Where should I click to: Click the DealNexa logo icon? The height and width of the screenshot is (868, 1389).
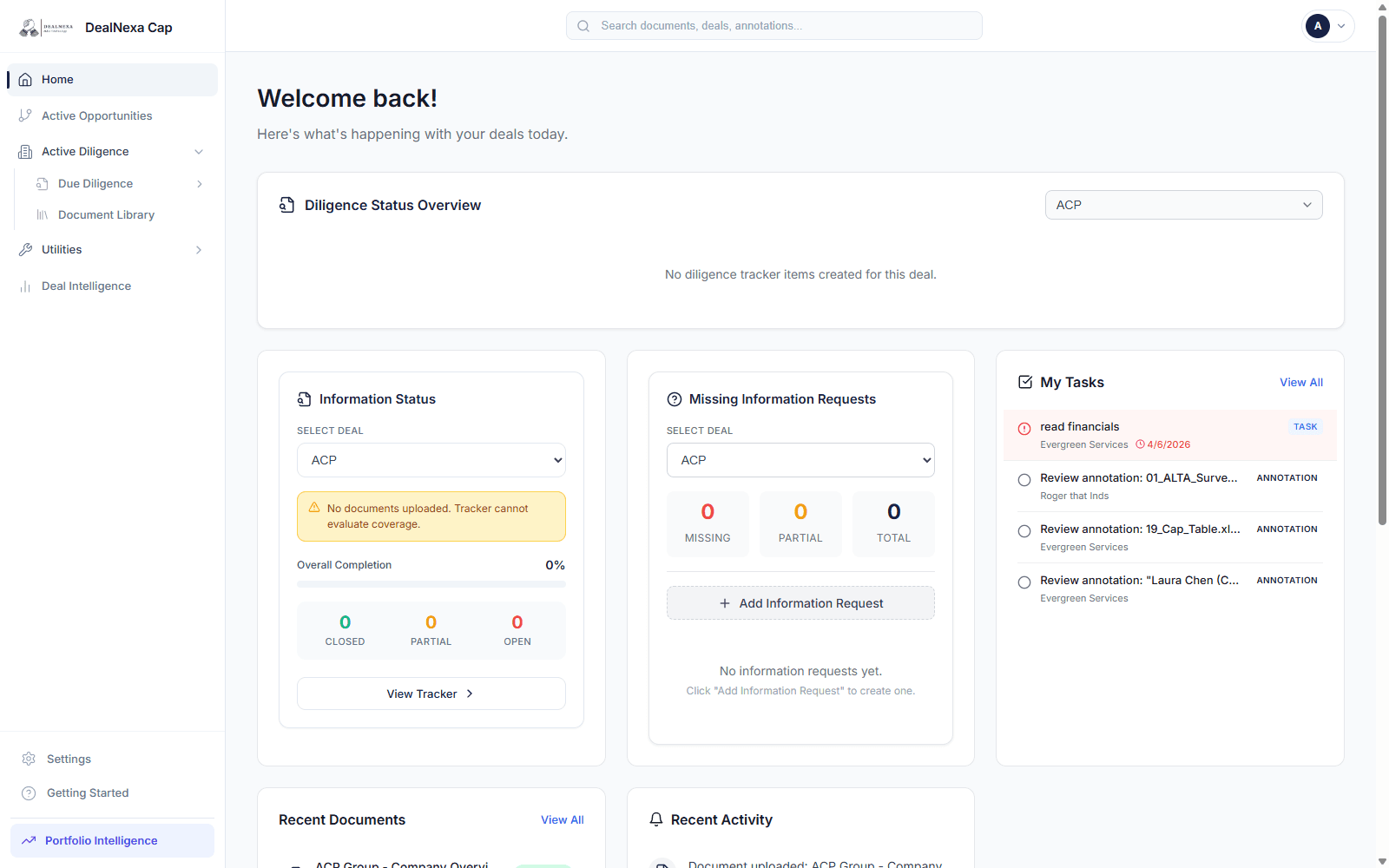(x=46, y=28)
